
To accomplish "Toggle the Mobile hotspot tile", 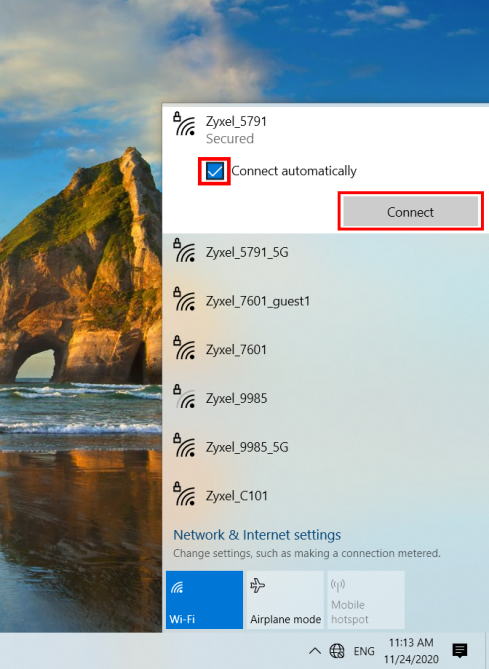I will click(x=366, y=599).
